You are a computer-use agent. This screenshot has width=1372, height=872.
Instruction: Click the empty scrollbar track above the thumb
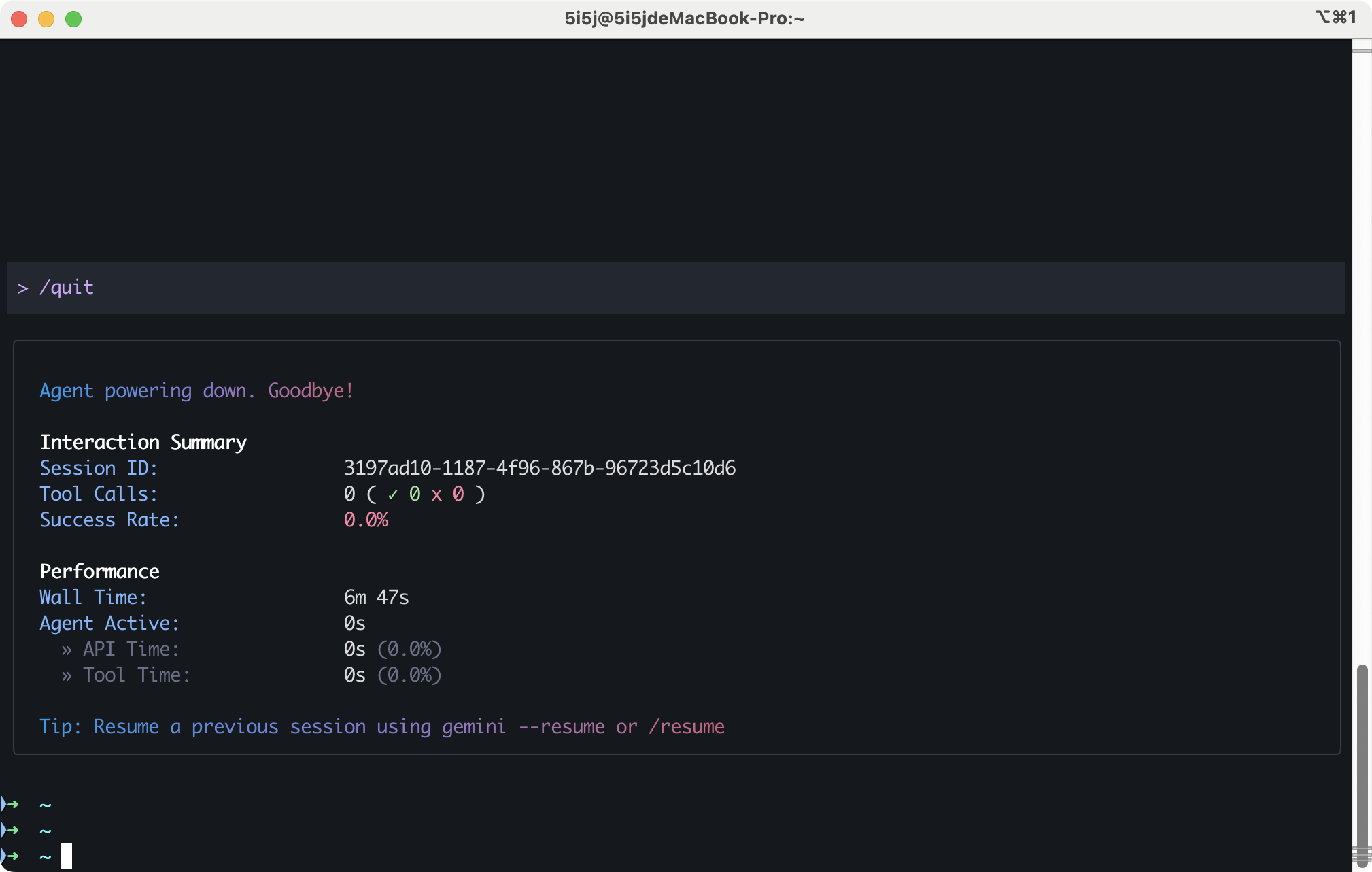tap(1361, 354)
